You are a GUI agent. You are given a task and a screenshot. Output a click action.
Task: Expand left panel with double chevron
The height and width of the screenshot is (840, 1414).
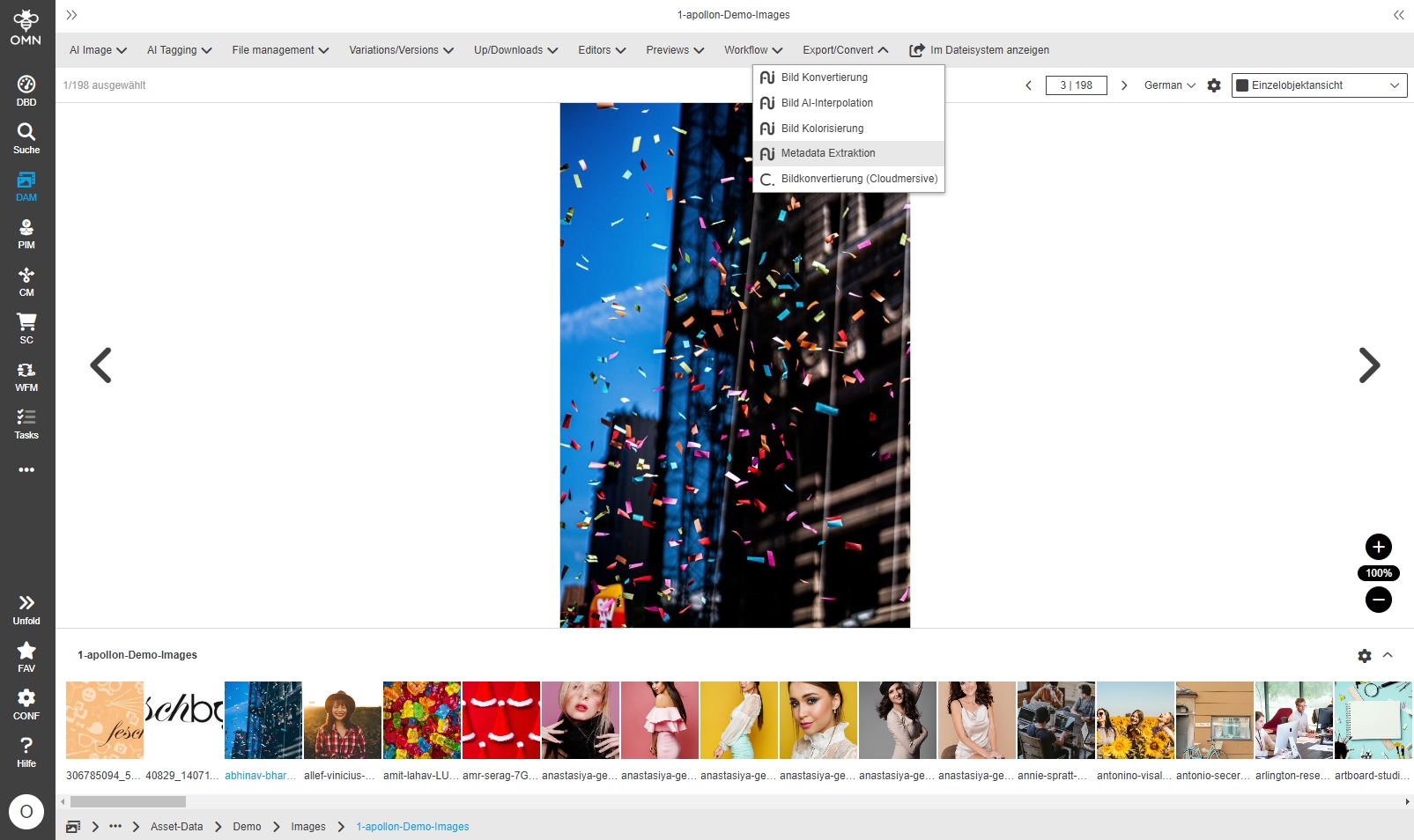click(x=71, y=15)
